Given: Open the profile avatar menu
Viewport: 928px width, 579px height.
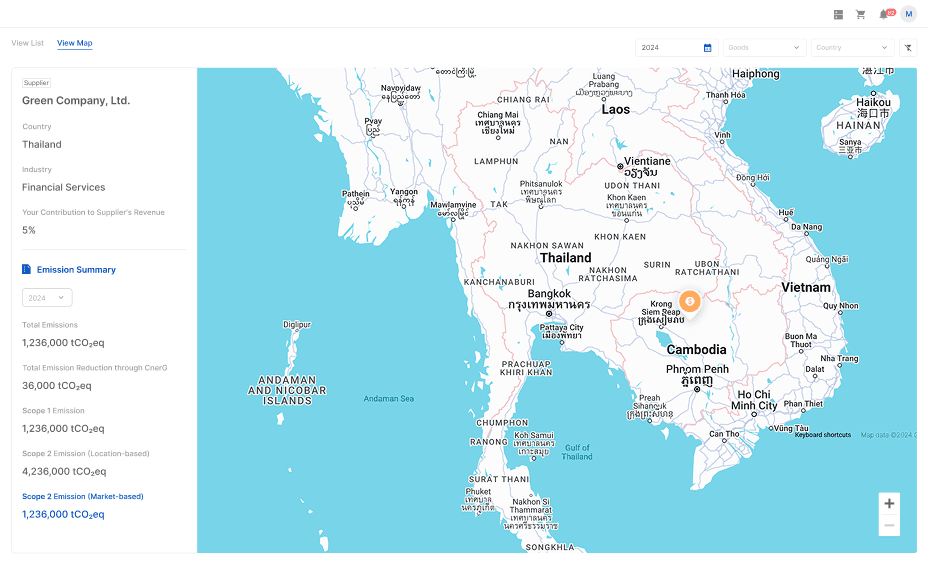Looking at the screenshot, I should tap(908, 14).
